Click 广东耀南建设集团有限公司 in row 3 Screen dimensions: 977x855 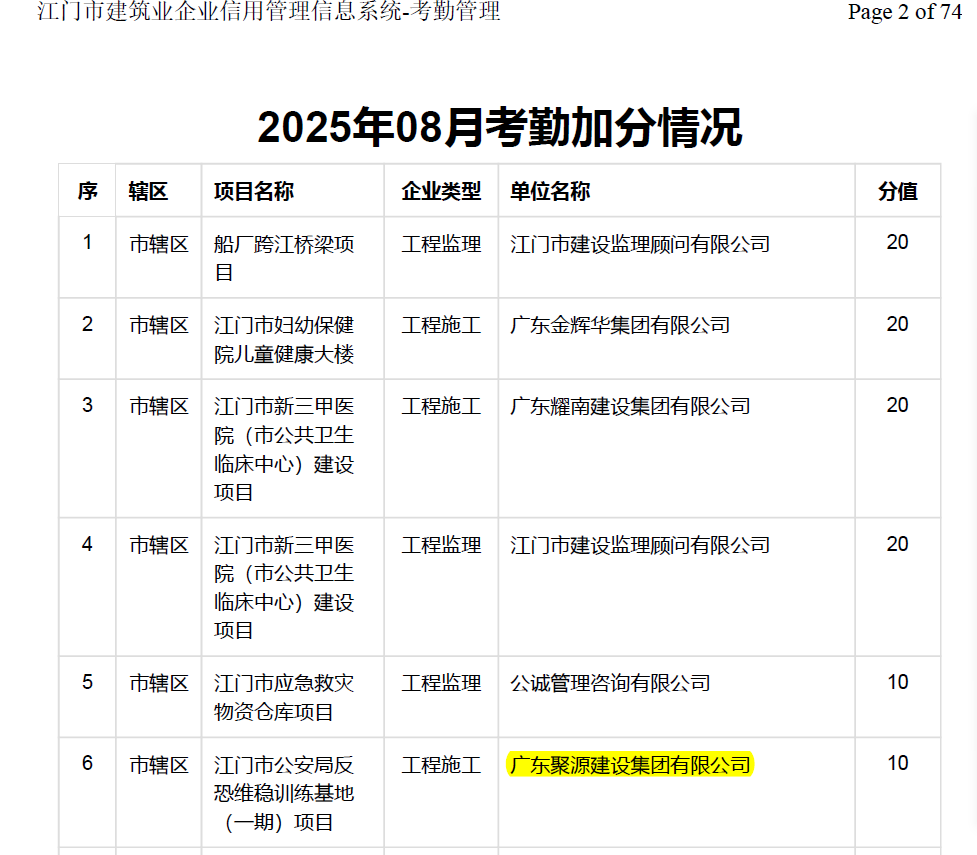(x=630, y=406)
